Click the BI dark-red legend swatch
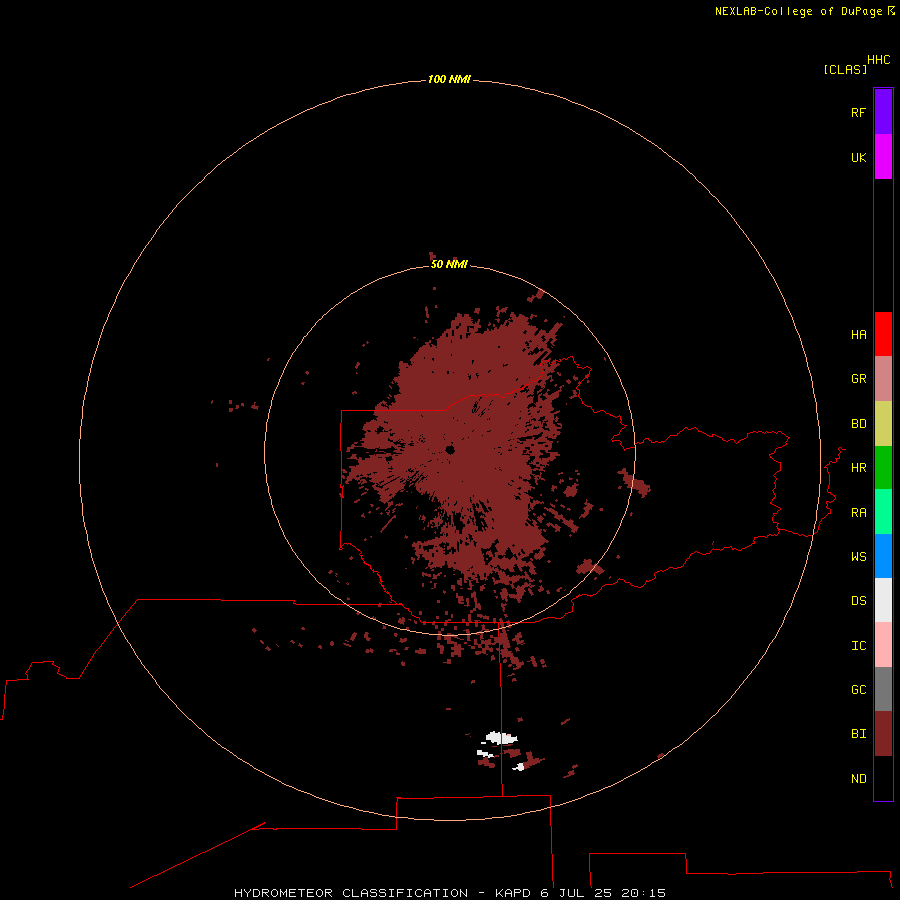900x900 pixels. pyautogui.click(x=883, y=734)
